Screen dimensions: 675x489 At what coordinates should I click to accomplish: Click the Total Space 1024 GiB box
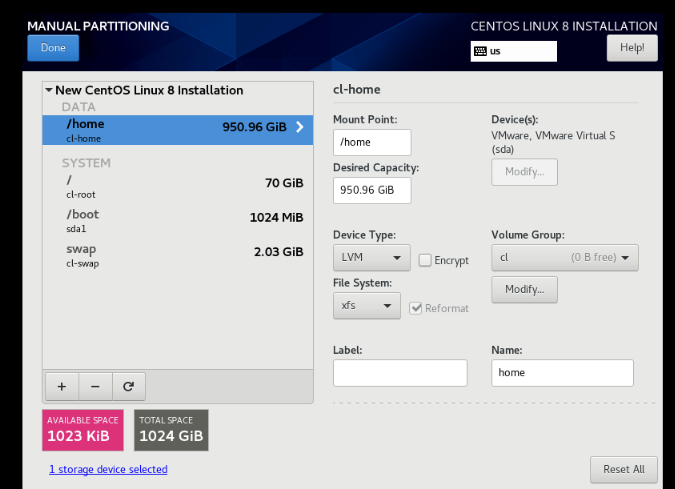171,430
